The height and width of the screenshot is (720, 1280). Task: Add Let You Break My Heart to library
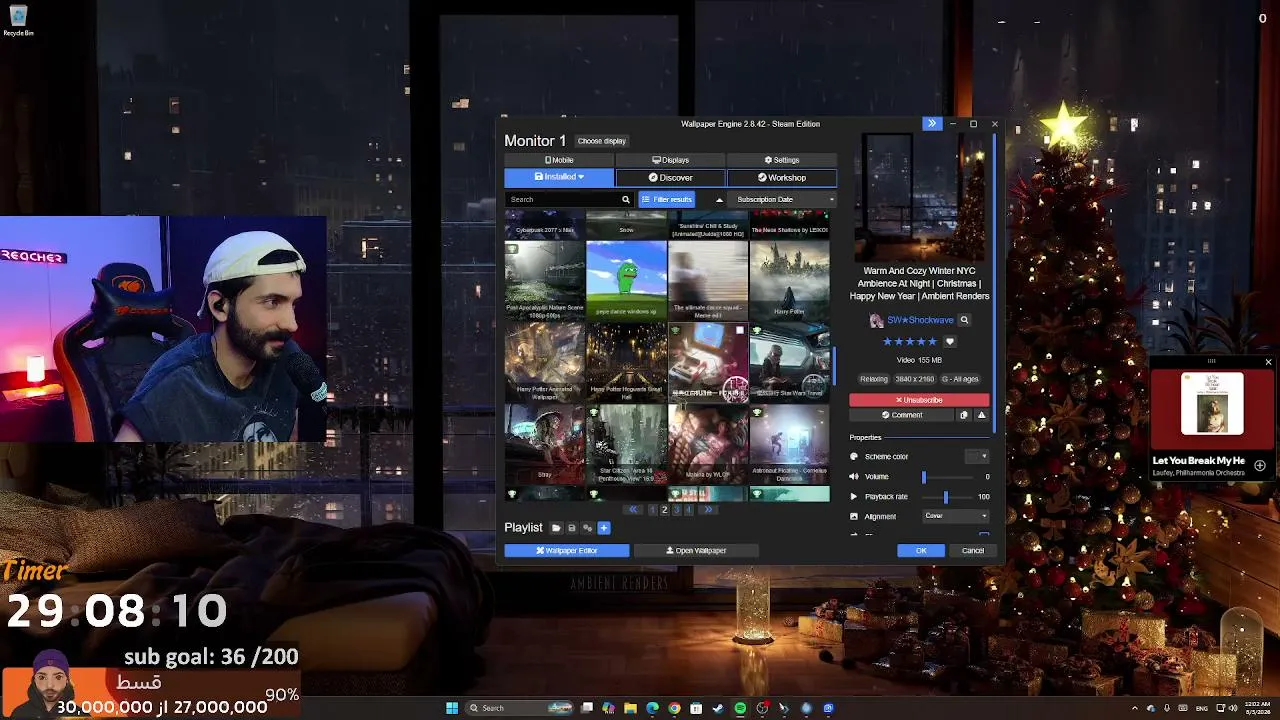click(x=1260, y=466)
